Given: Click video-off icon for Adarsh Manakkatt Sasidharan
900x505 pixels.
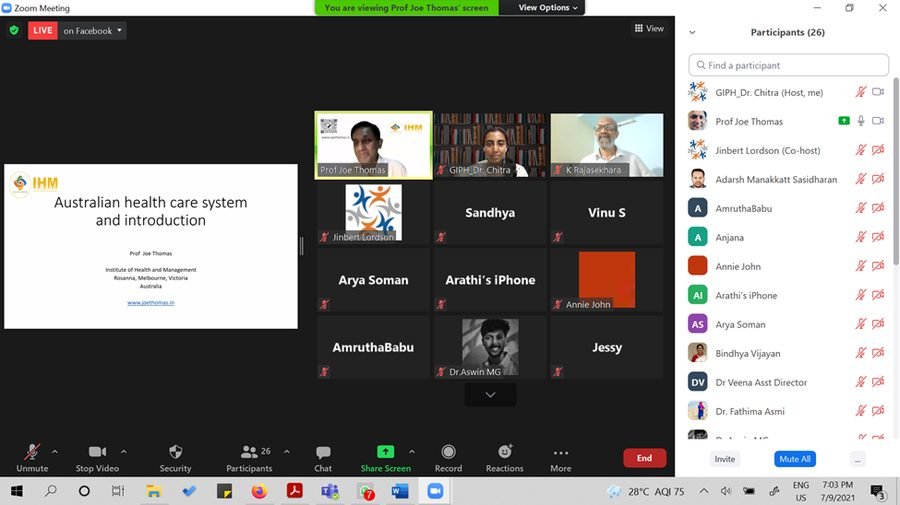Looking at the screenshot, I should tap(878, 179).
